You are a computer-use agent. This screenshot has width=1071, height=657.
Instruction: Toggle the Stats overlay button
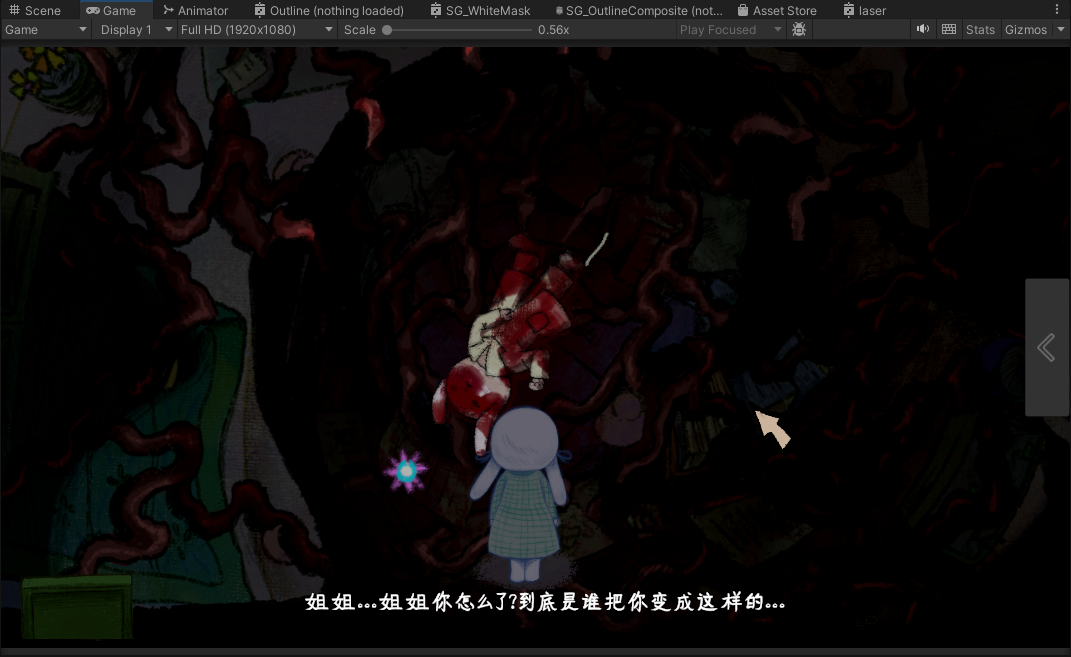pyautogui.click(x=980, y=29)
